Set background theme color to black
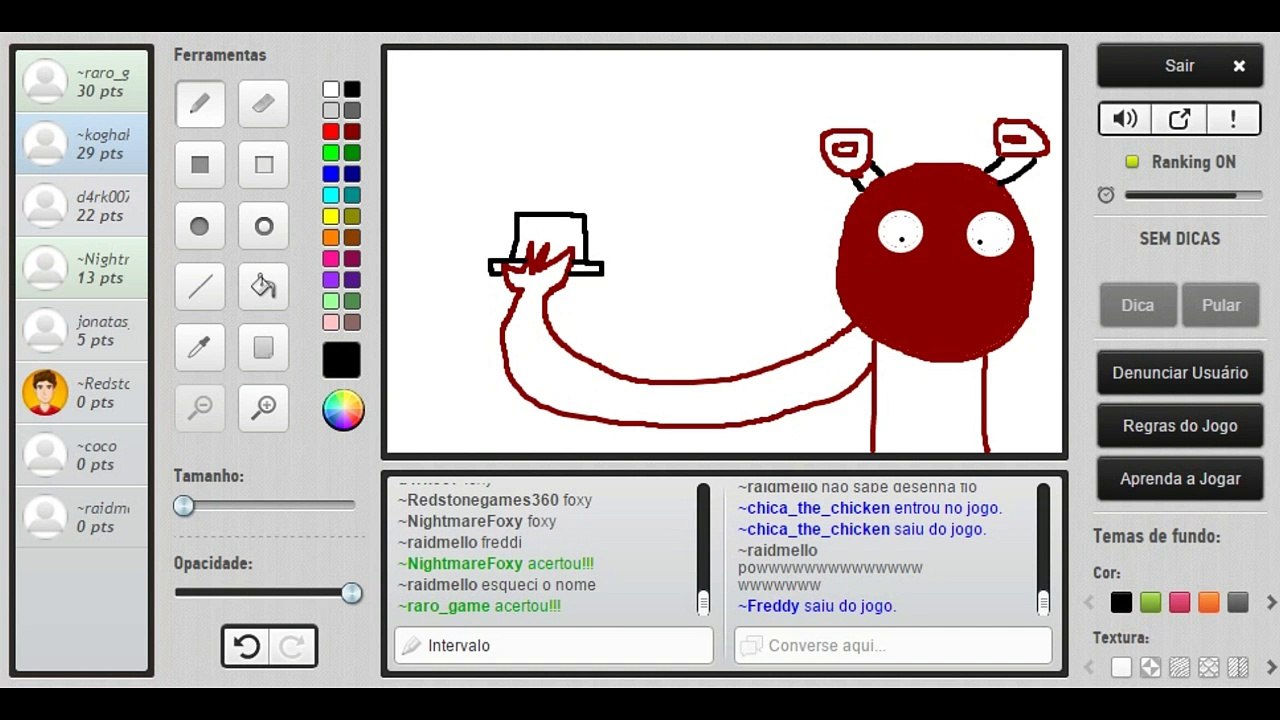Viewport: 1280px width, 720px height. [1122, 603]
